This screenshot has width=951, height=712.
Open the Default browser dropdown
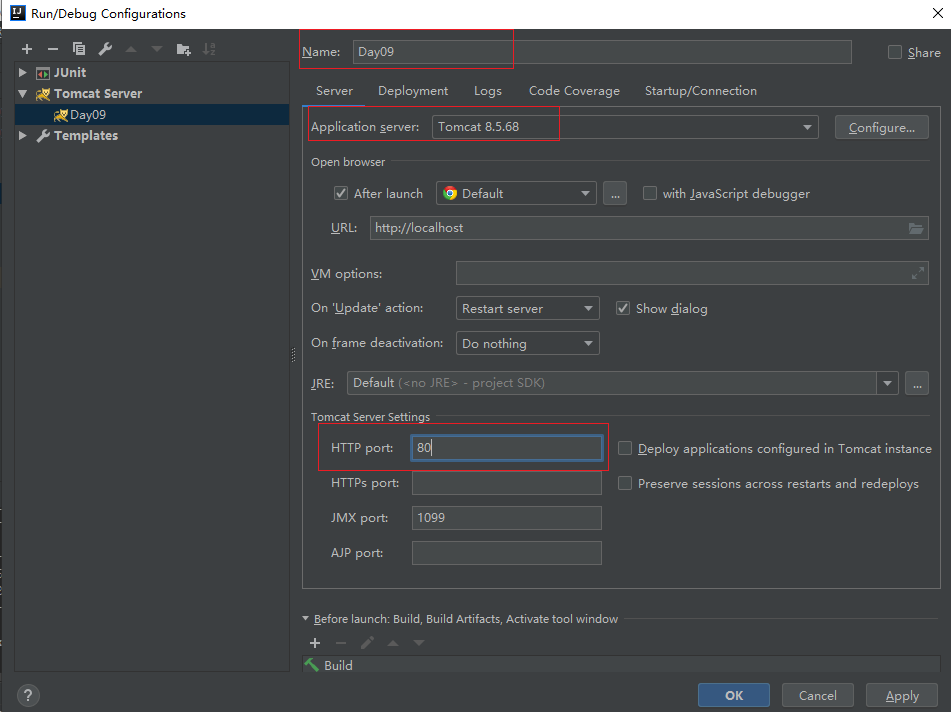tap(516, 193)
